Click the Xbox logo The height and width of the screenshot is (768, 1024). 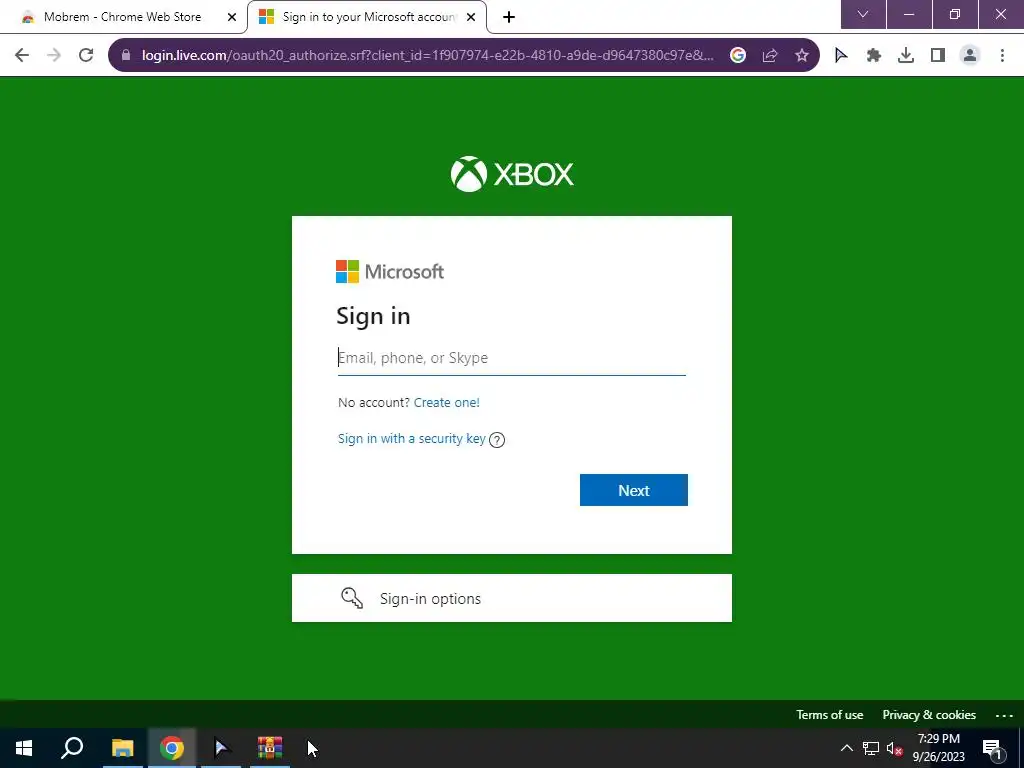(x=512, y=174)
